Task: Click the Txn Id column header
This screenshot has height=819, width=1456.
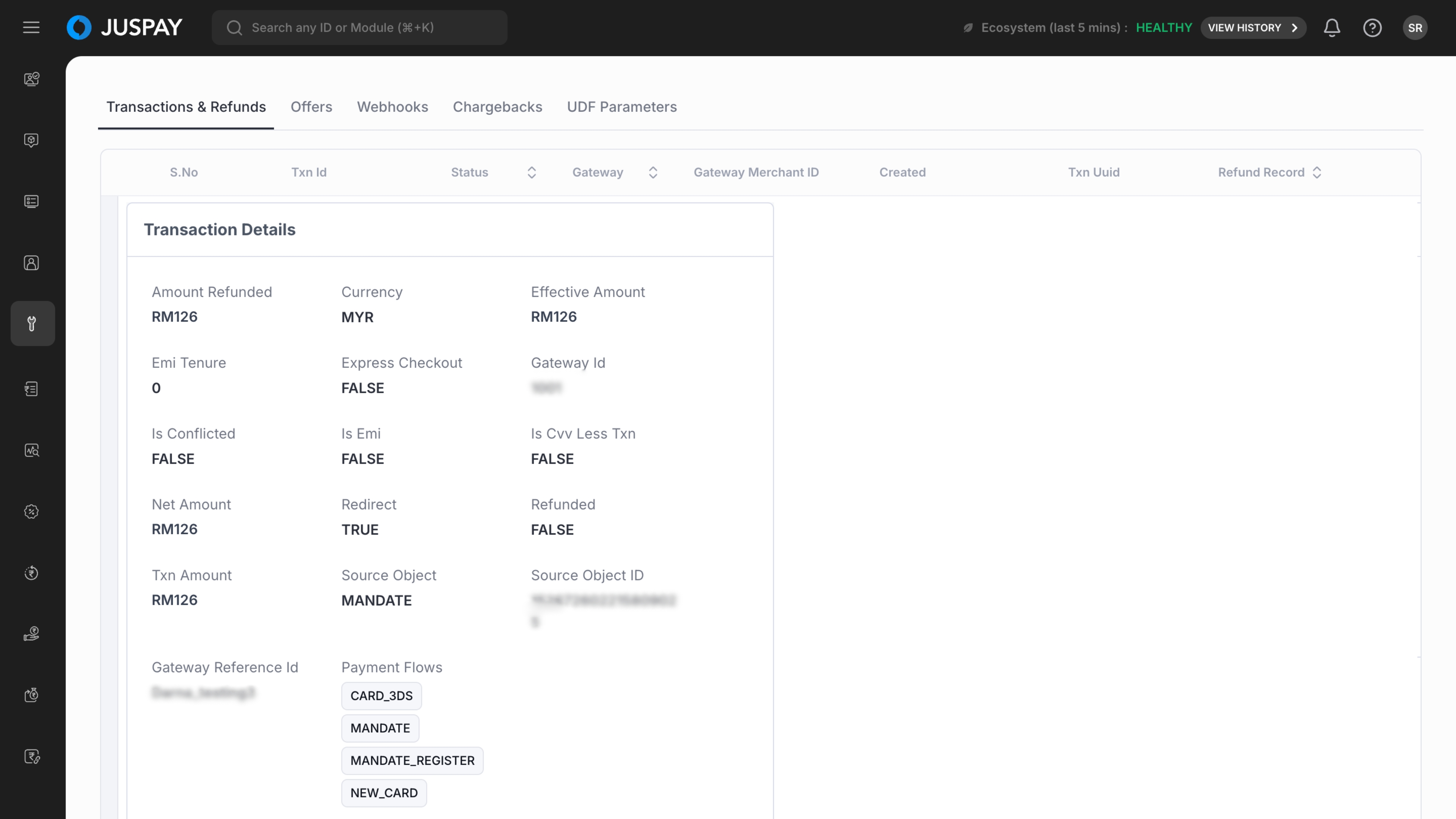Action: tap(309, 173)
